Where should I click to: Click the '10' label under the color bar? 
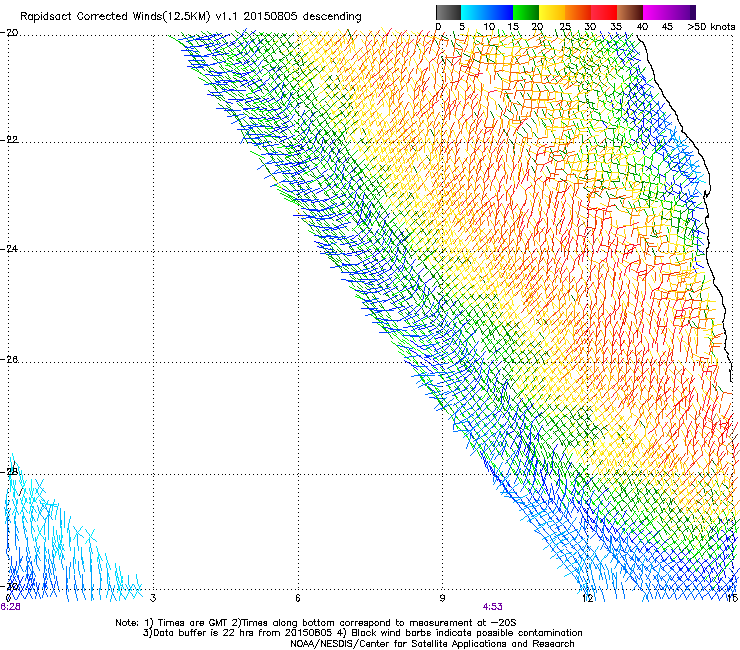click(x=489, y=27)
